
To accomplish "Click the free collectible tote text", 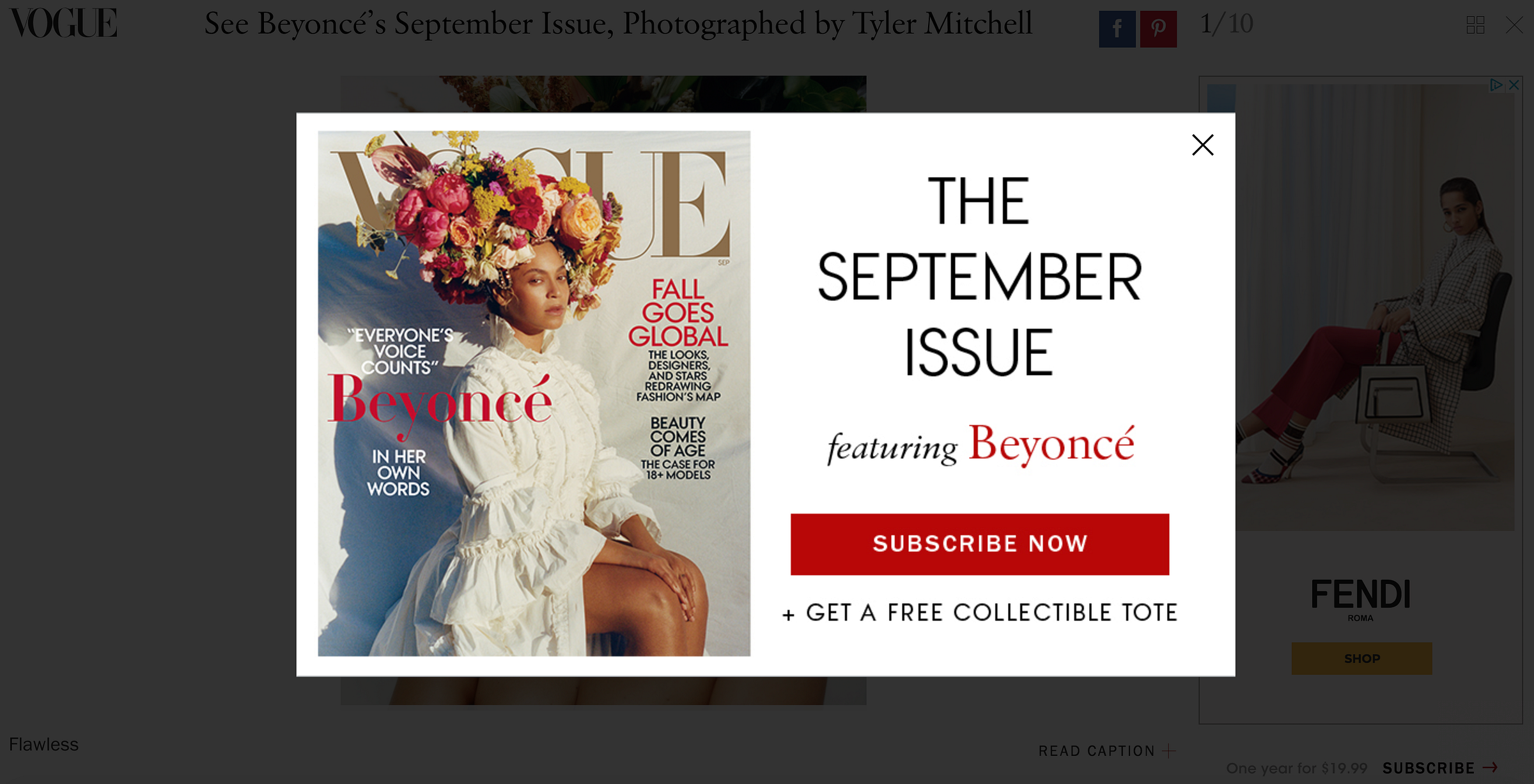I will click(x=979, y=613).
